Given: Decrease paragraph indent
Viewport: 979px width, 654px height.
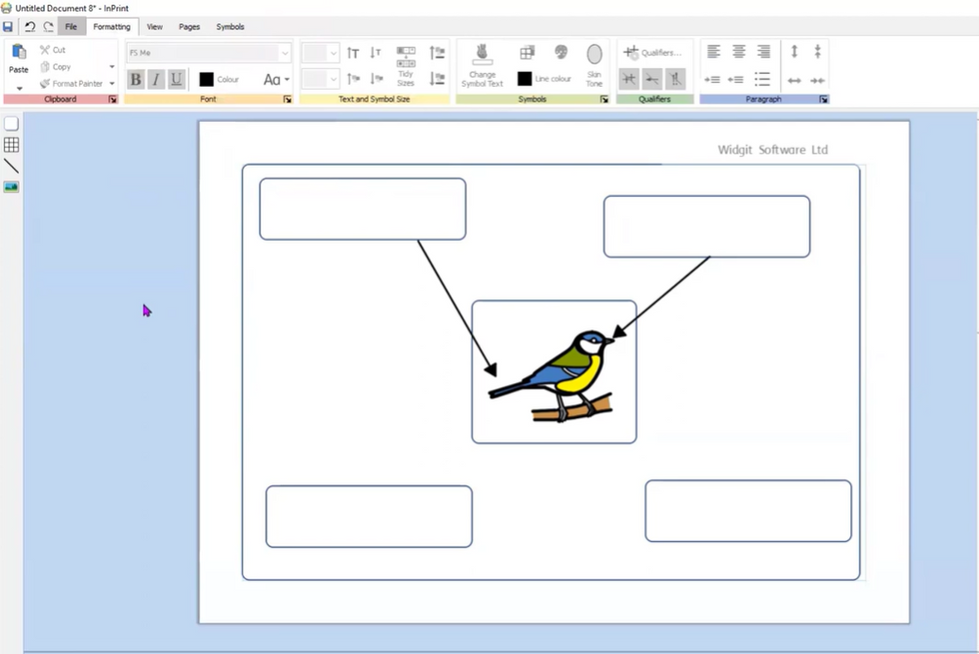Looking at the screenshot, I should click(736, 79).
